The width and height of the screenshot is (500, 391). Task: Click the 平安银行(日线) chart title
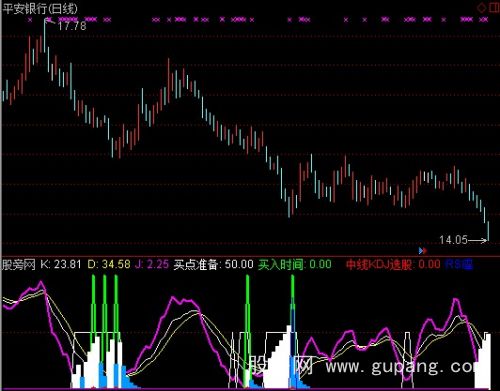(x=40, y=9)
